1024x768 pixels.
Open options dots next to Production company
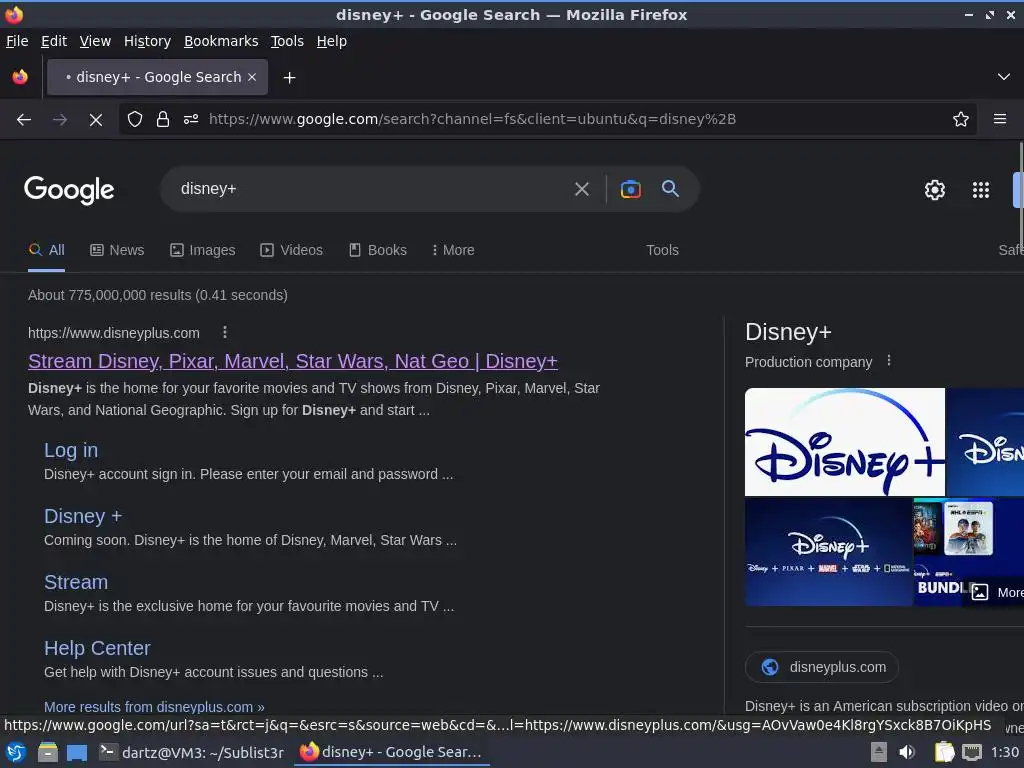889,360
